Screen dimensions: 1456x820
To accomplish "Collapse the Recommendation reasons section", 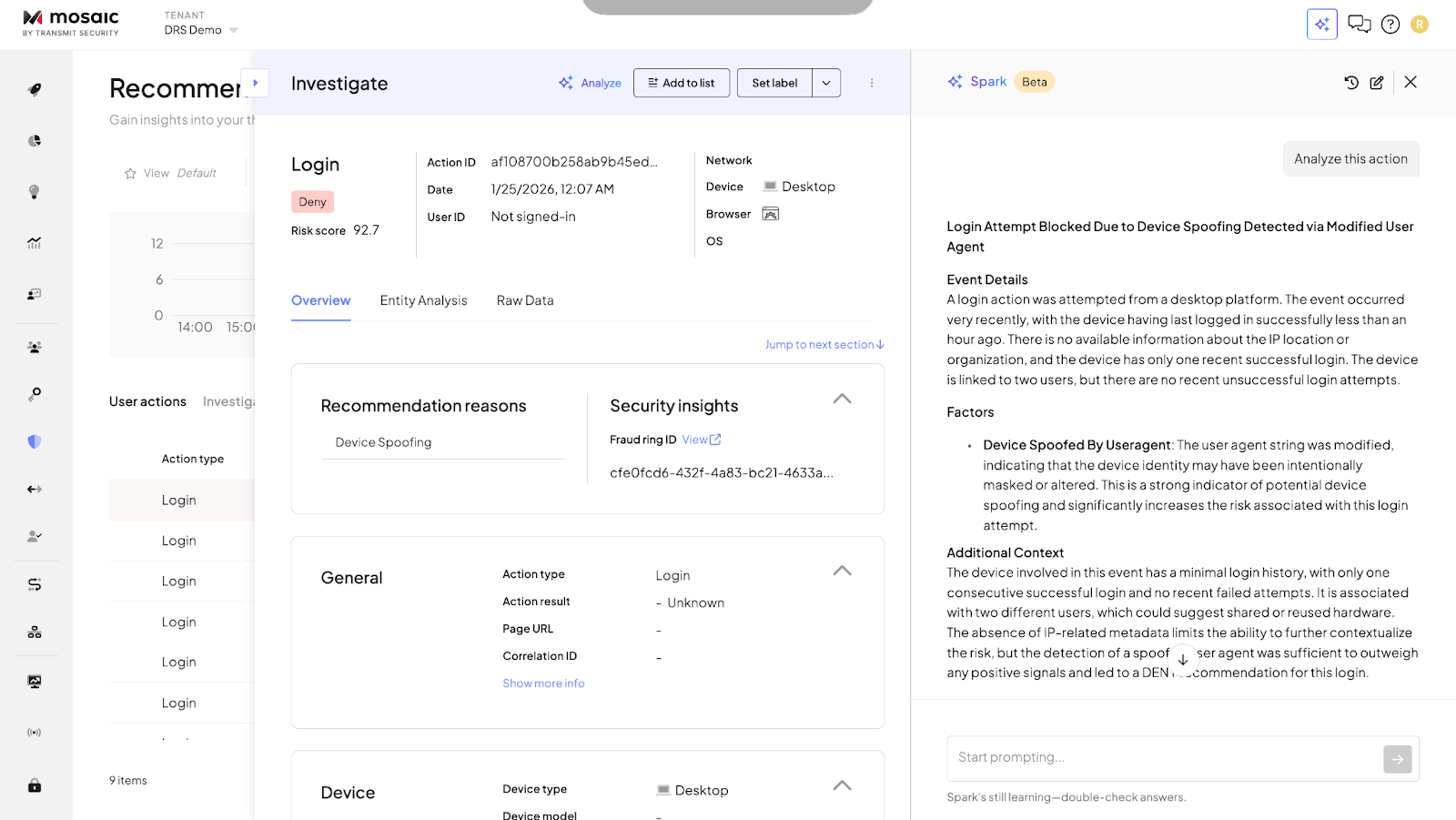I will [842, 399].
